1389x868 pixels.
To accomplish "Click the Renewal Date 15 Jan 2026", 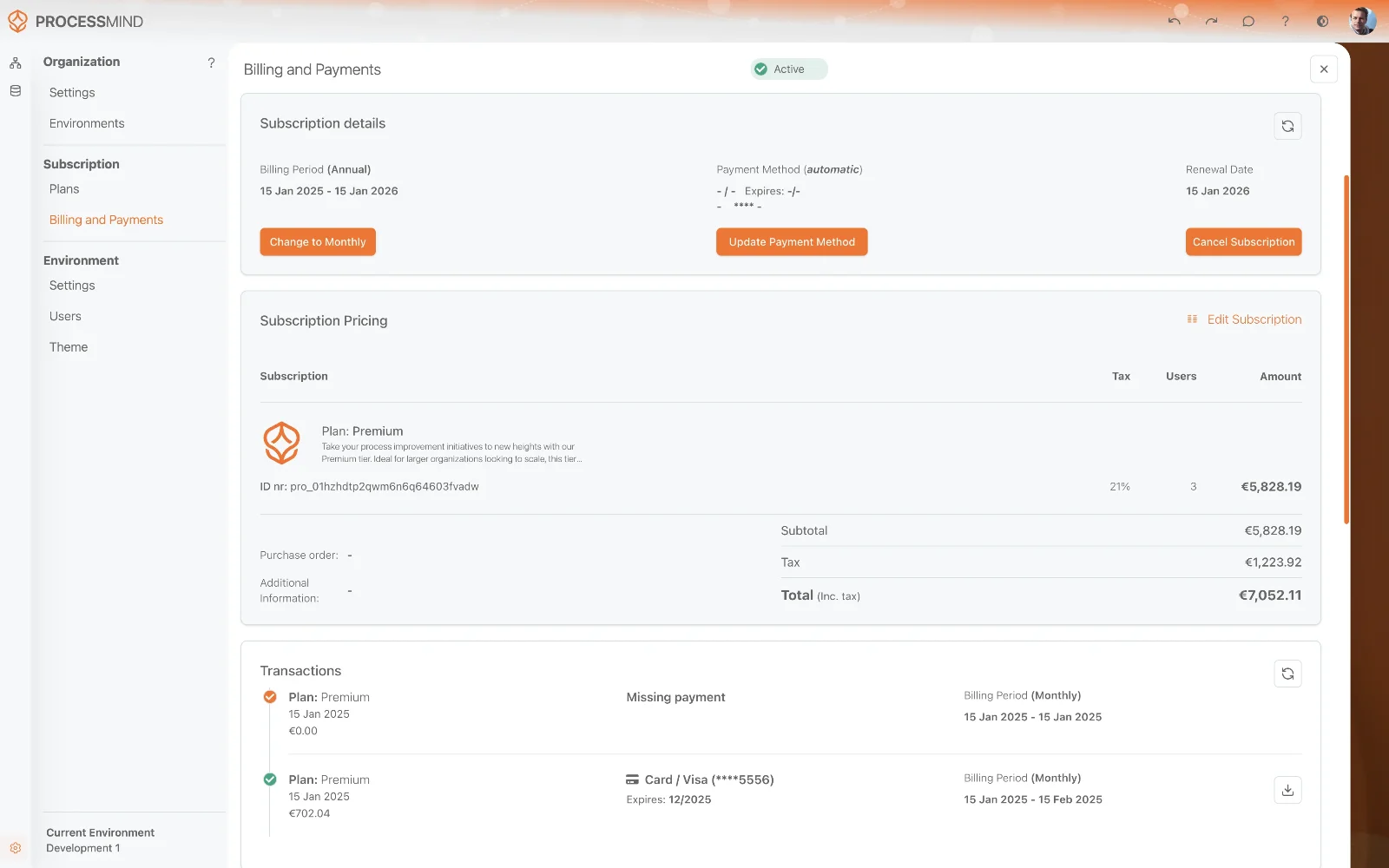I will tap(1218, 191).
